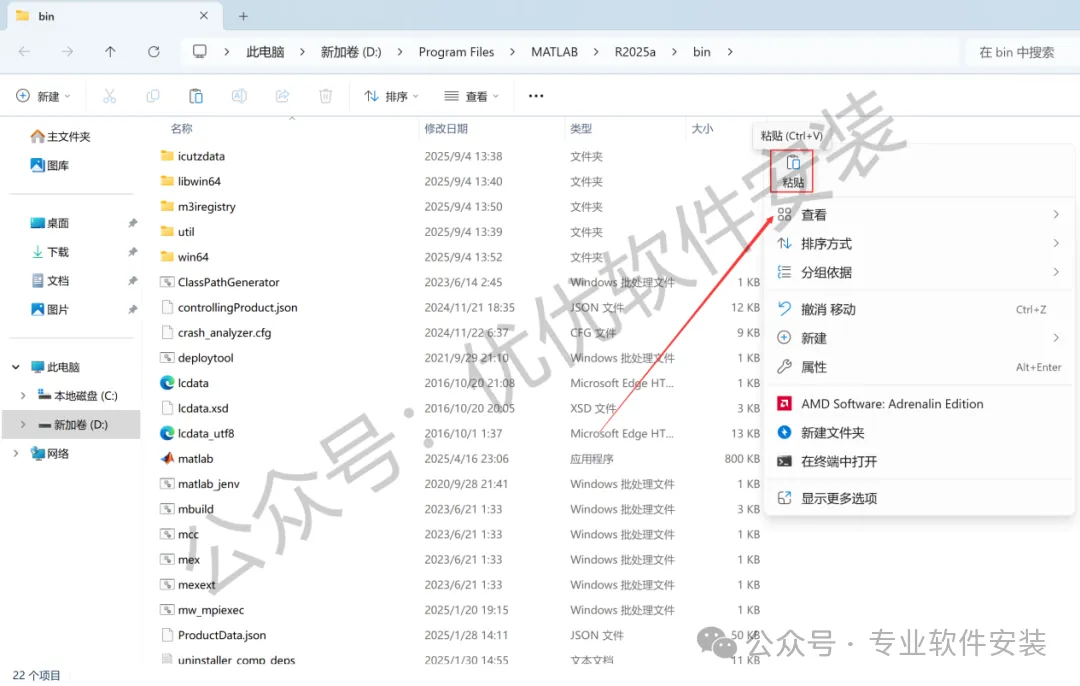Click the bin tab at top

pos(114,16)
